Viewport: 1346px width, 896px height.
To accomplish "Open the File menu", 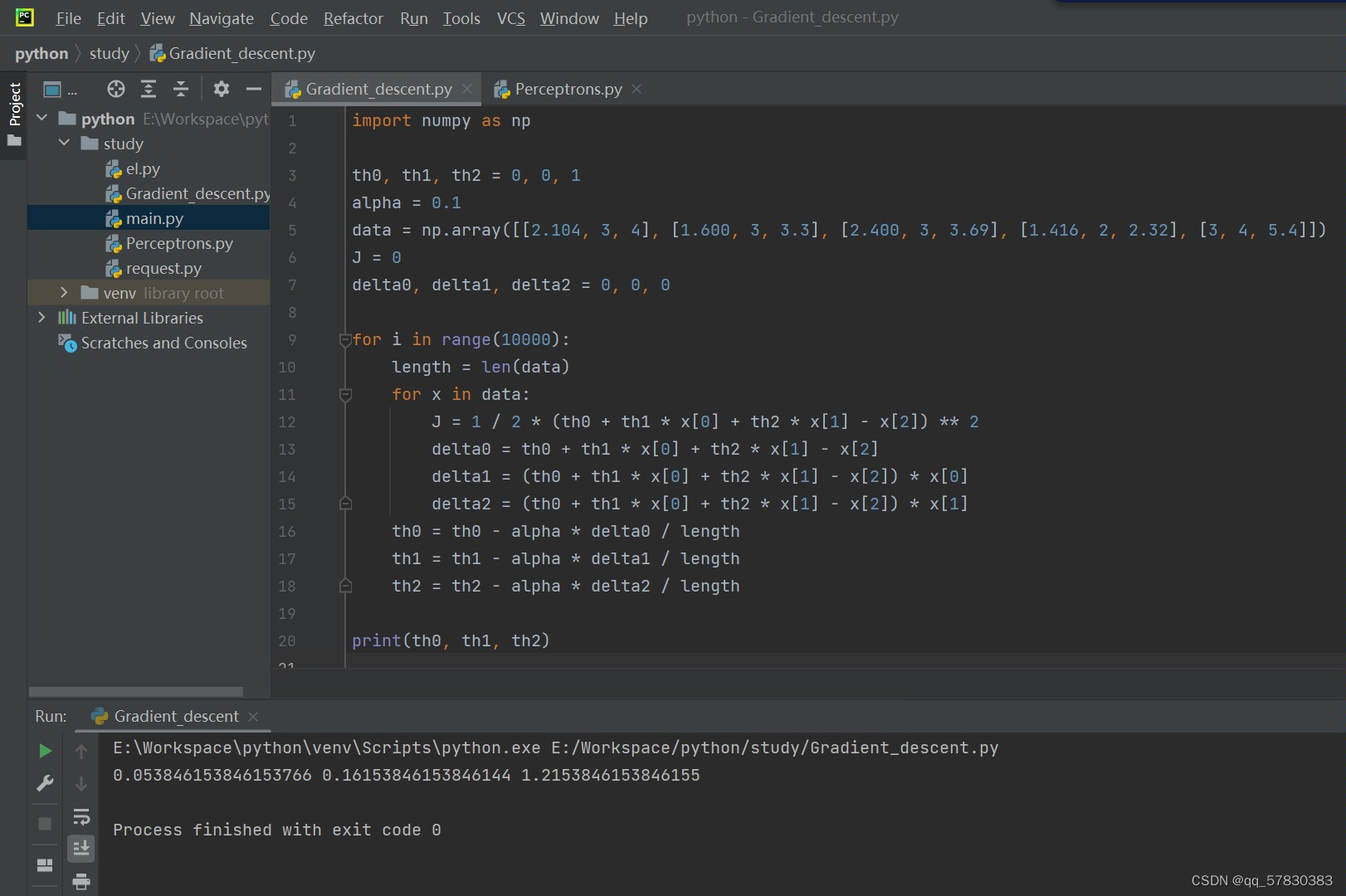I will click(68, 18).
